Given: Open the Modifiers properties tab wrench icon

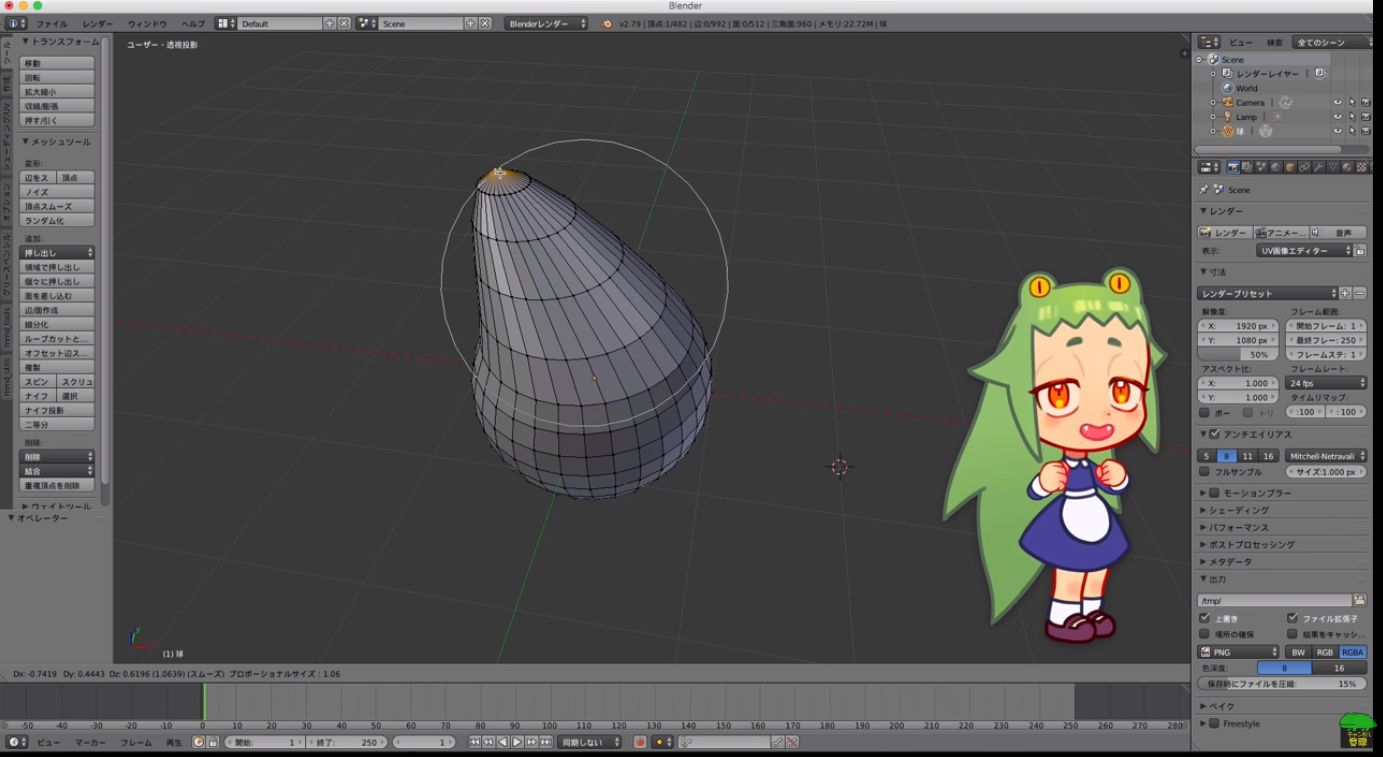Looking at the screenshot, I should [x=1318, y=167].
